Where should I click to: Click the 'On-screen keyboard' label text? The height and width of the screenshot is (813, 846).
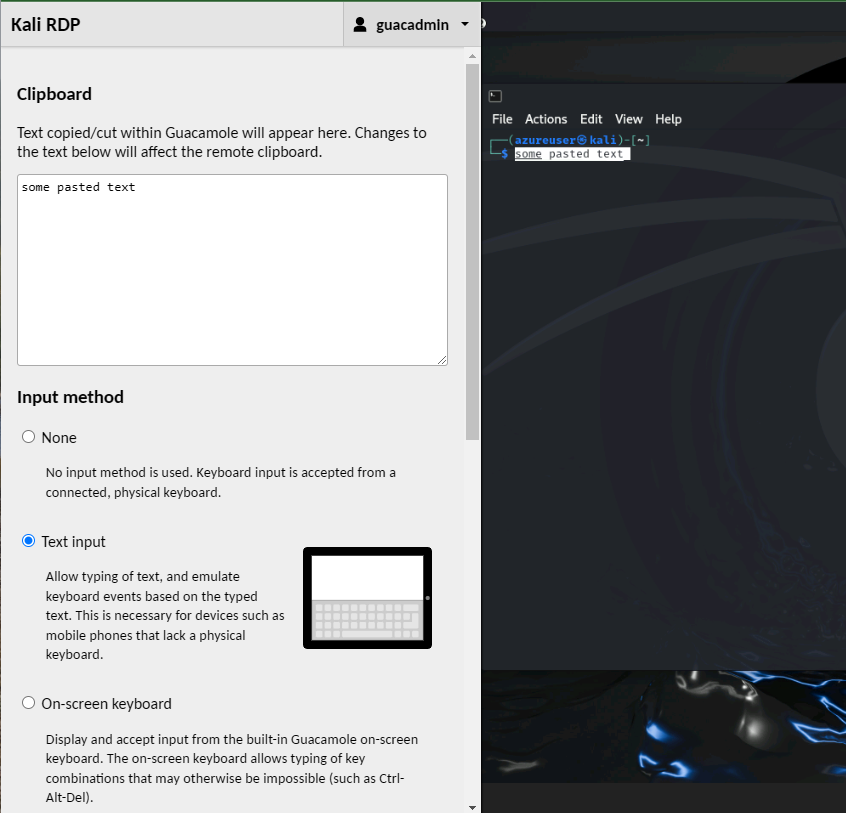click(x=106, y=704)
